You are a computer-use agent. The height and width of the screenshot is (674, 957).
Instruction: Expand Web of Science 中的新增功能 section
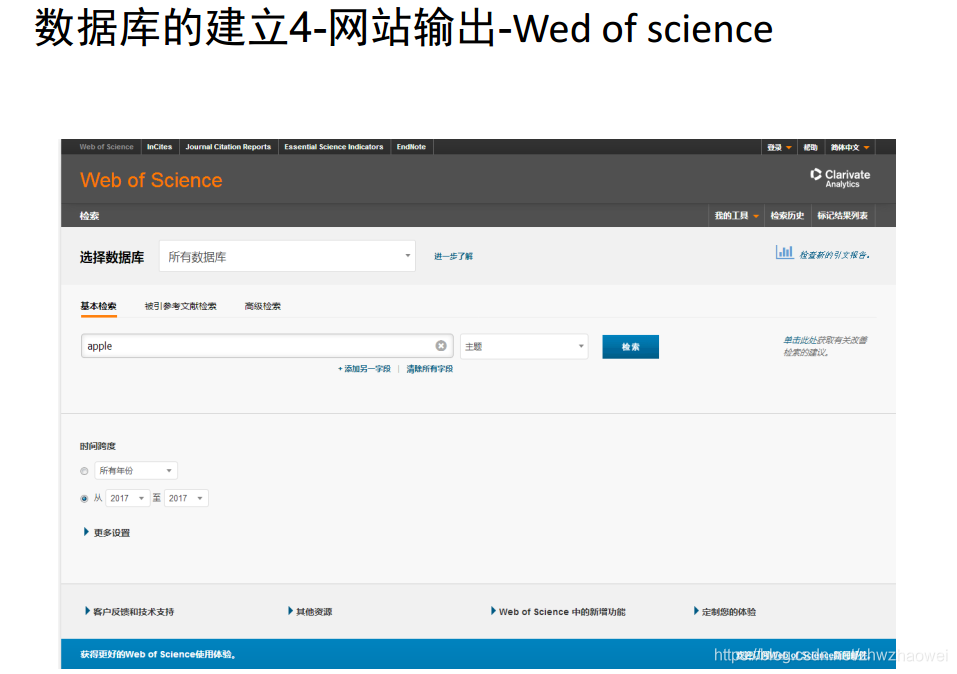tap(558, 611)
